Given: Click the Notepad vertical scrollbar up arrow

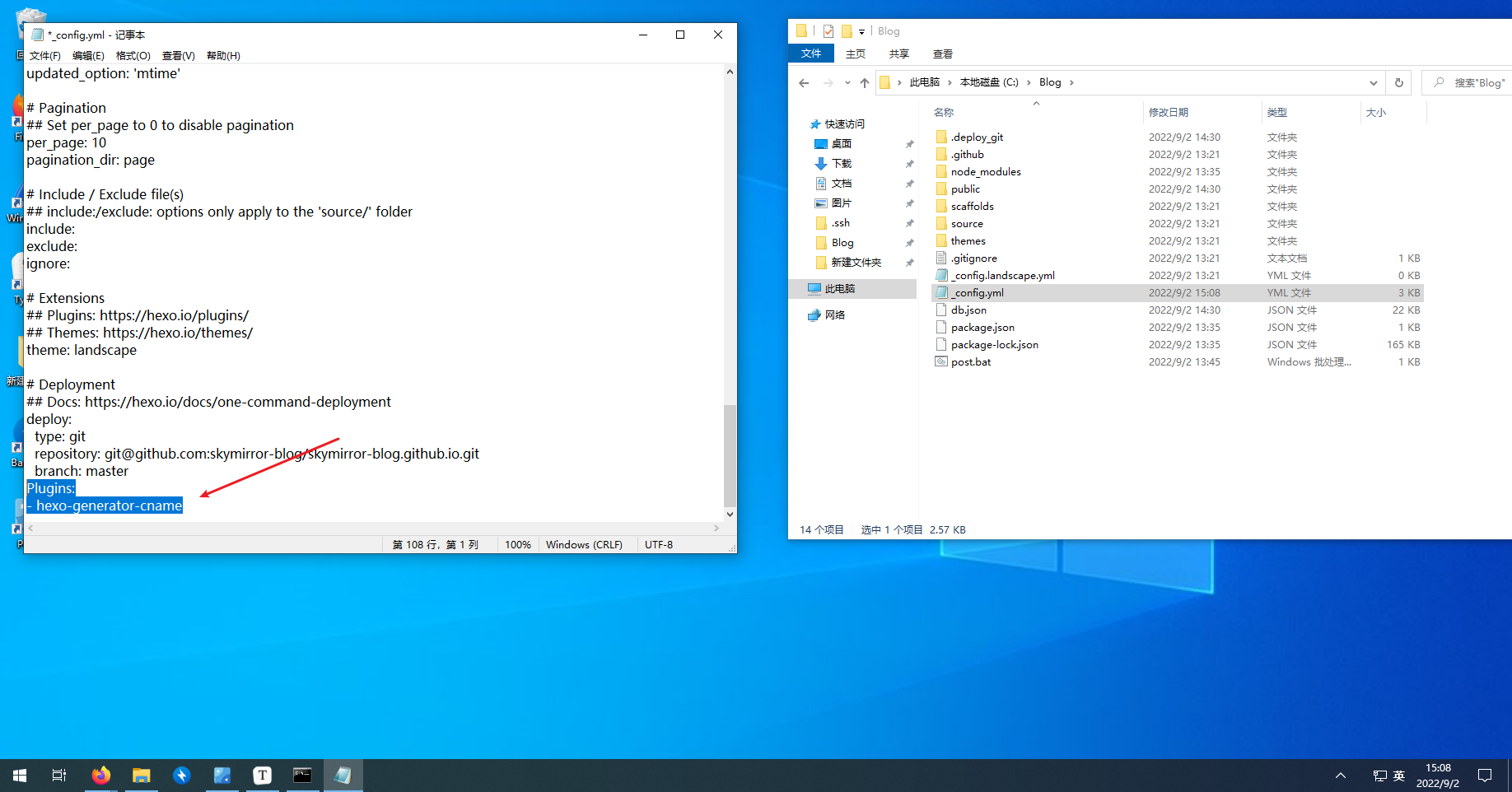Looking at the screenshot, I should pyautogui.click(x=730, y=72).
